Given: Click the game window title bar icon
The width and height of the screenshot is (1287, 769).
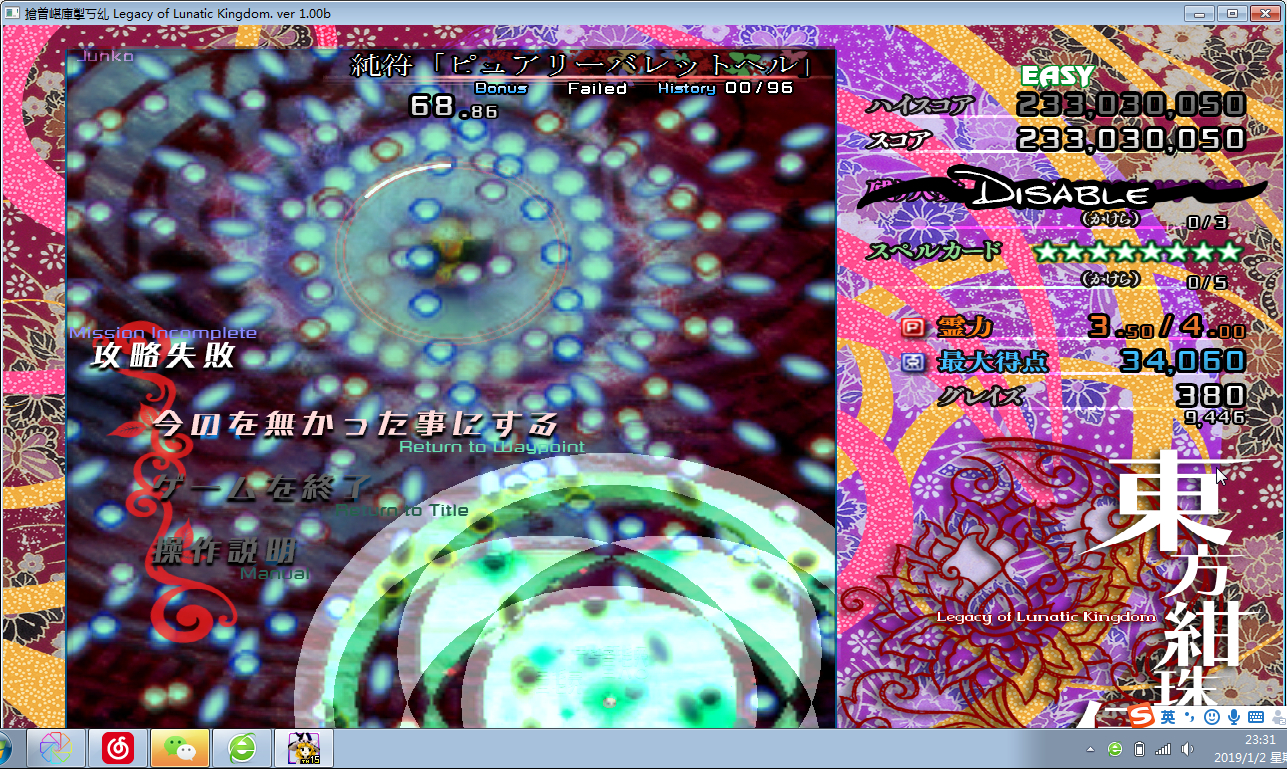Looking at the screenshot, I should pos(12,12).
